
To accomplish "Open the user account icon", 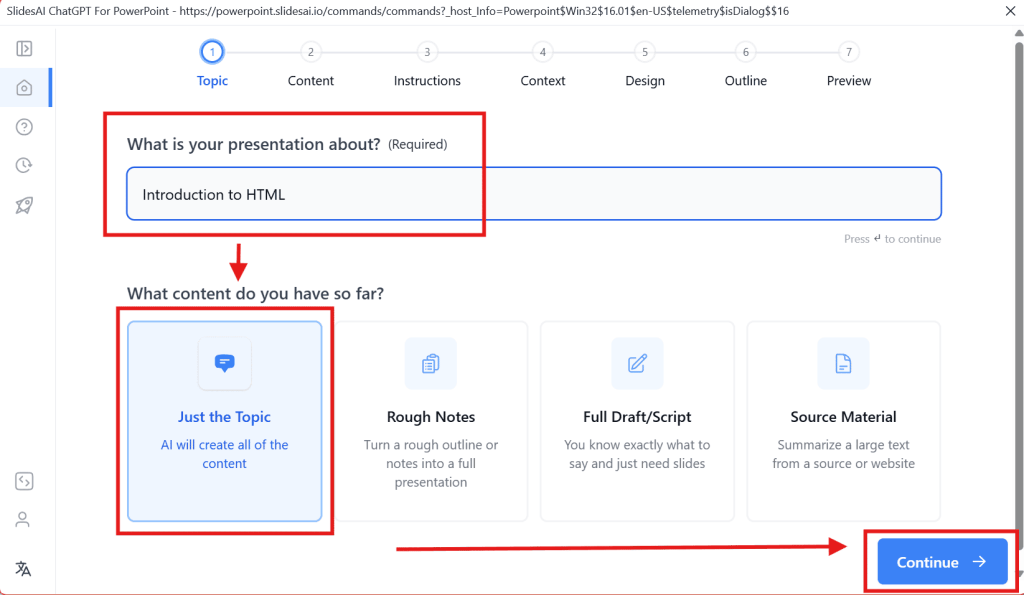I will point(24,519).
